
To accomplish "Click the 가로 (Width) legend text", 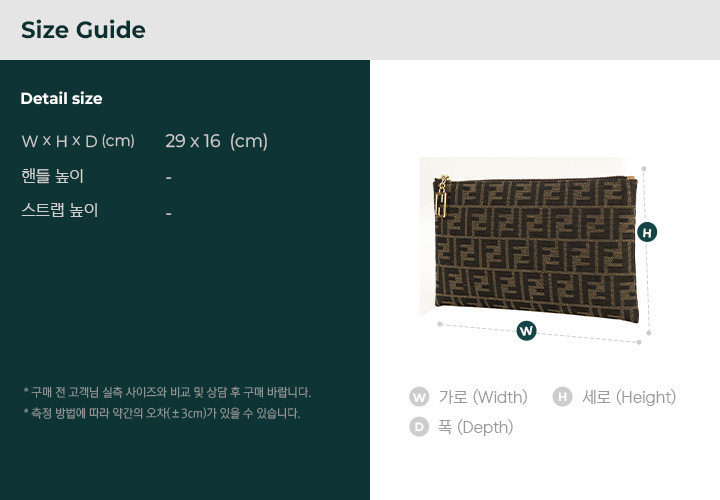I will click(483, 397).
